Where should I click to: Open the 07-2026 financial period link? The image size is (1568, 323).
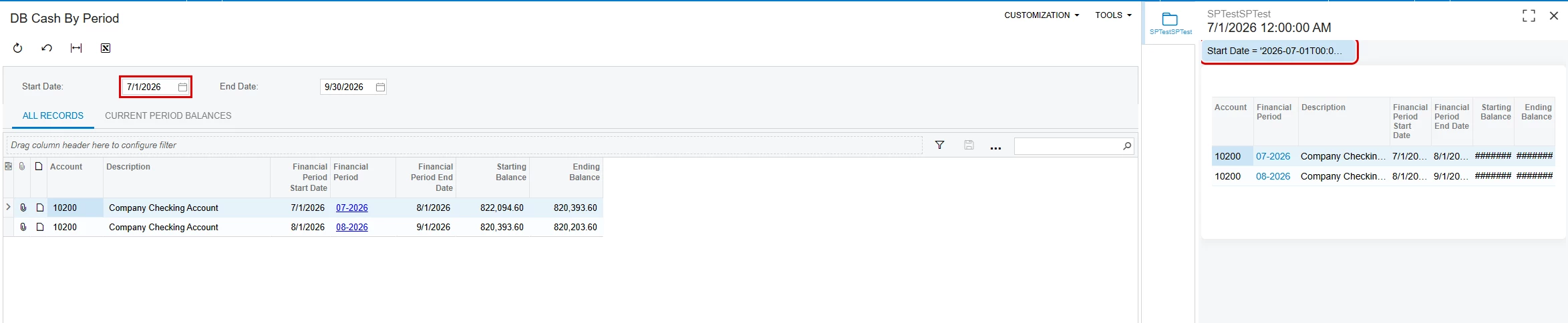point(352,208)
